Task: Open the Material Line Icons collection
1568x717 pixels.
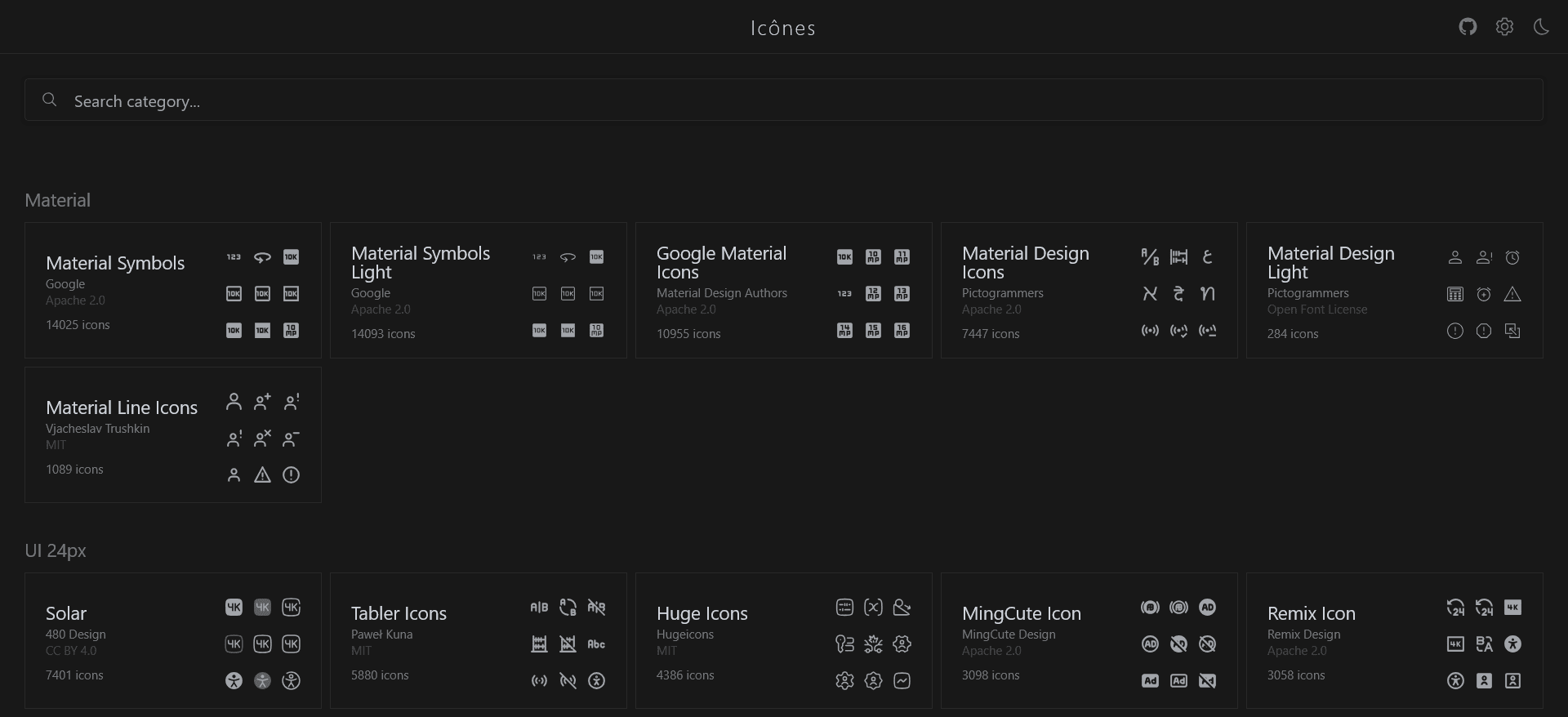Action: click(x=122, y=407)
